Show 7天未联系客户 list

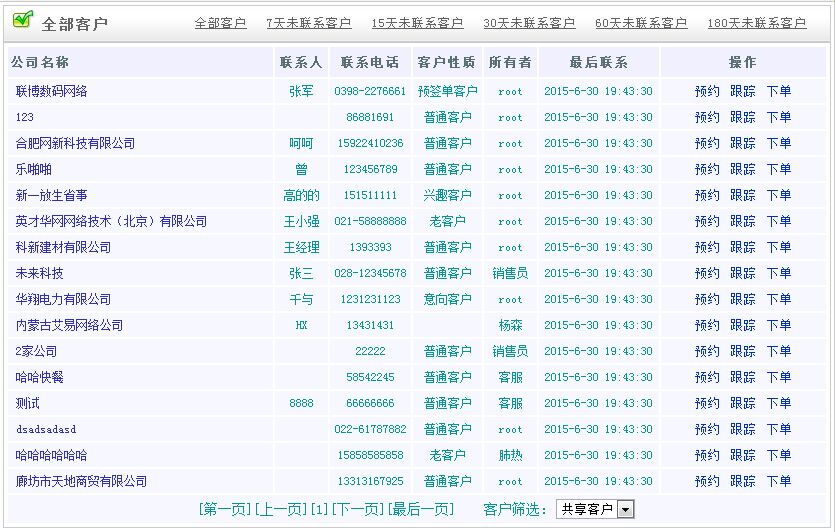(309, 23)
